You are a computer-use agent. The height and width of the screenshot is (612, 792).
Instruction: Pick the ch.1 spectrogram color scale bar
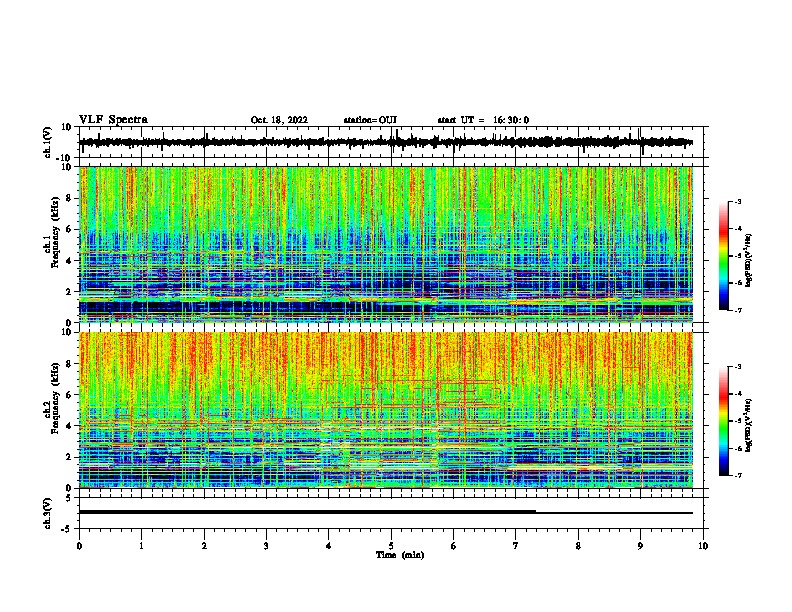(724, 256)
